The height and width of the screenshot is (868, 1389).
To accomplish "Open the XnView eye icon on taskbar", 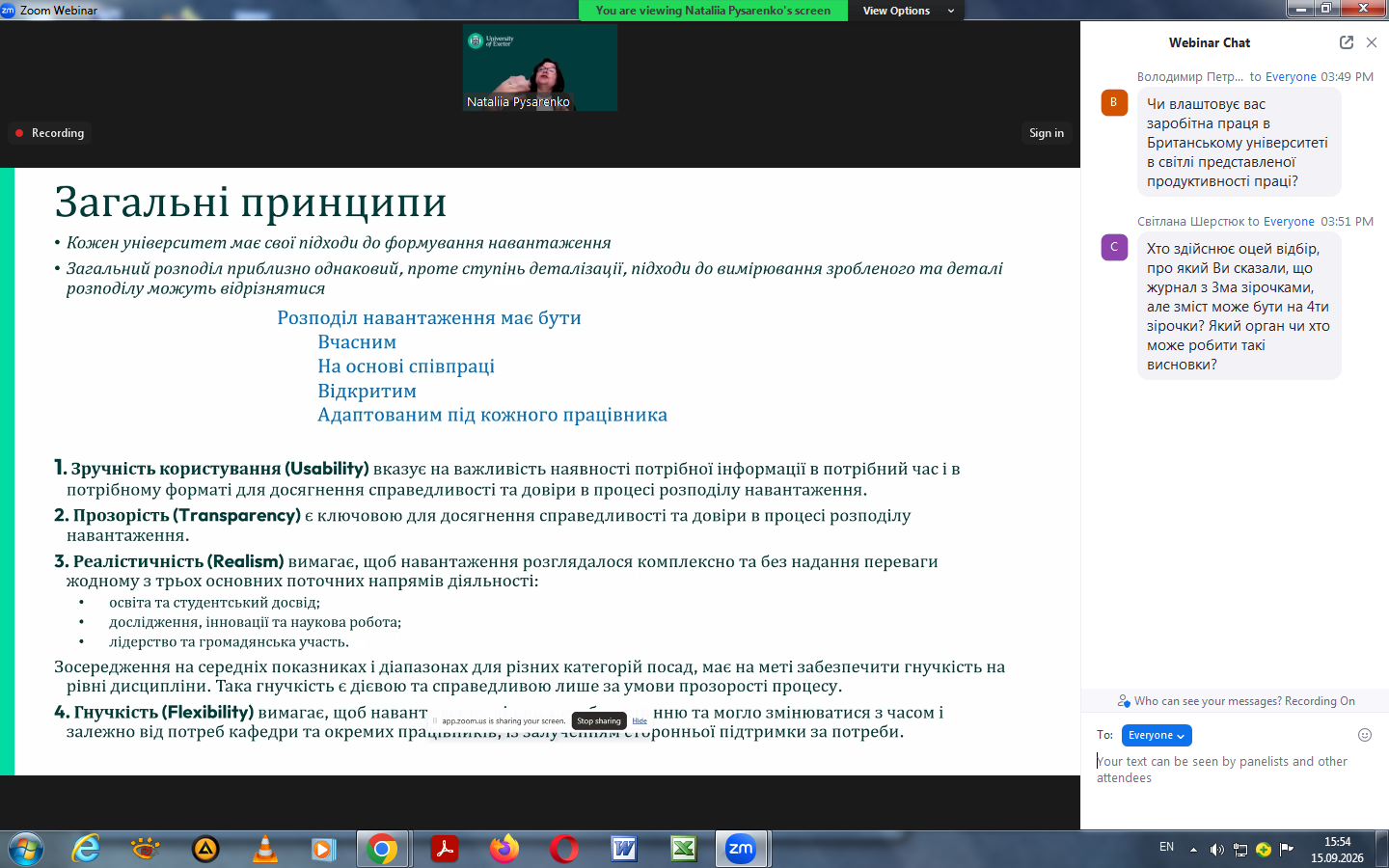I will coord(146,849).
